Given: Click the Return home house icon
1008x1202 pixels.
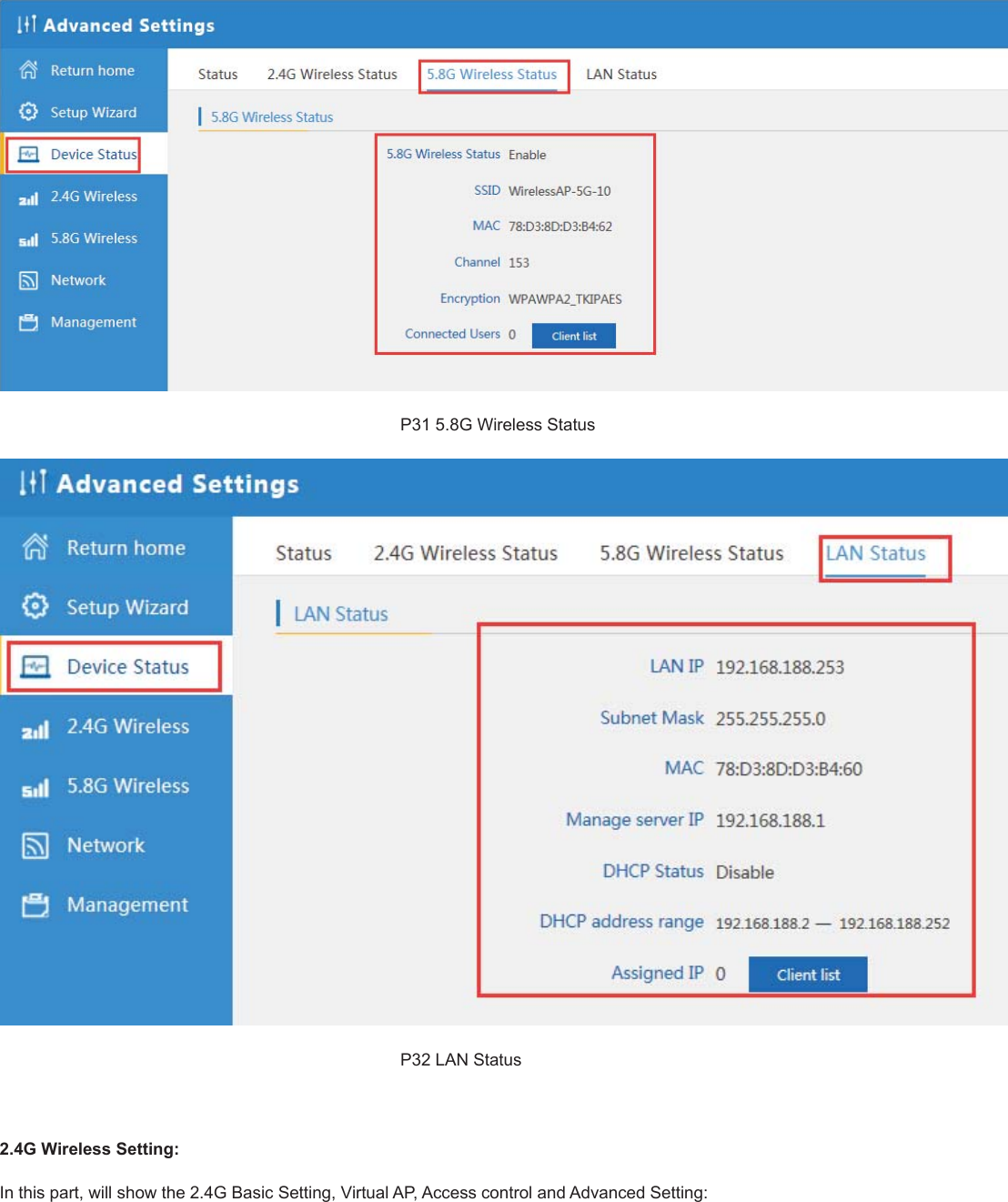Looking at the screenshot, I should (x=29, y=70).
